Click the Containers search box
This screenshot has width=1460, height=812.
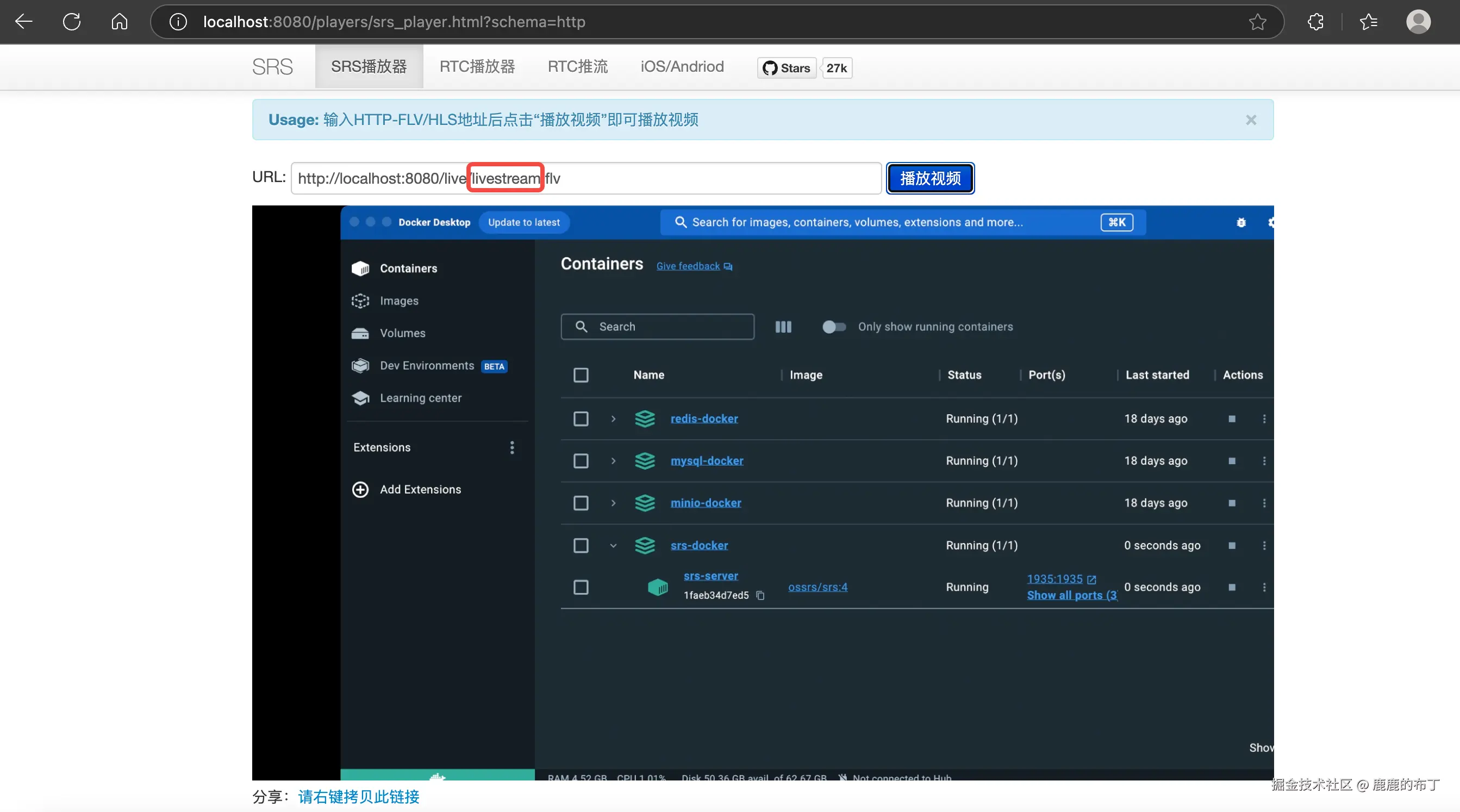[657, 327]
